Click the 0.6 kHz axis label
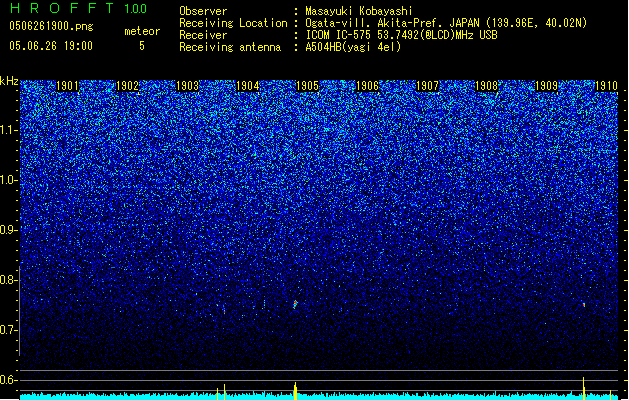Screen dimensions: 629x400 9,380
